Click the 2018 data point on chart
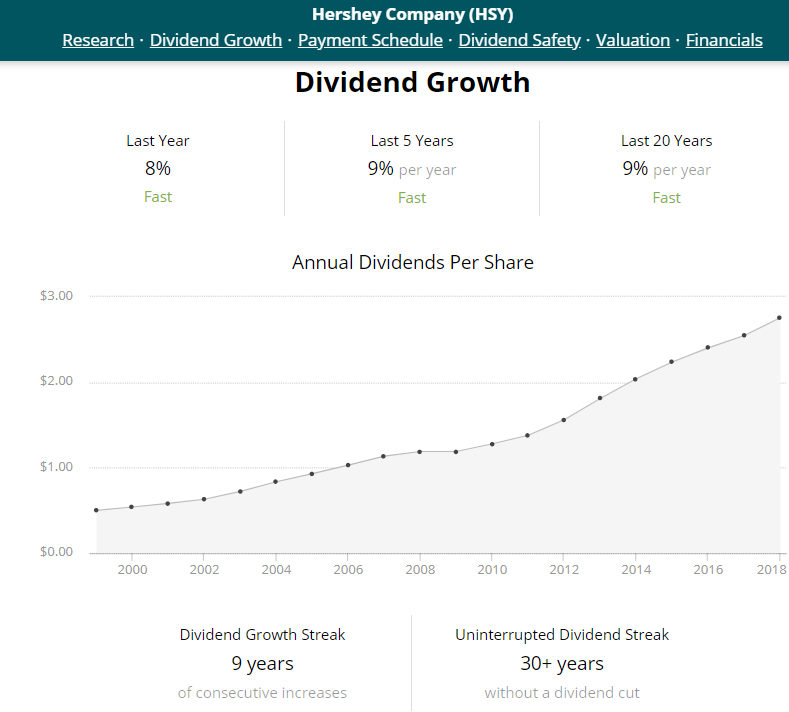The width and height of the screenshot is (789, 712). coord(779,318)
